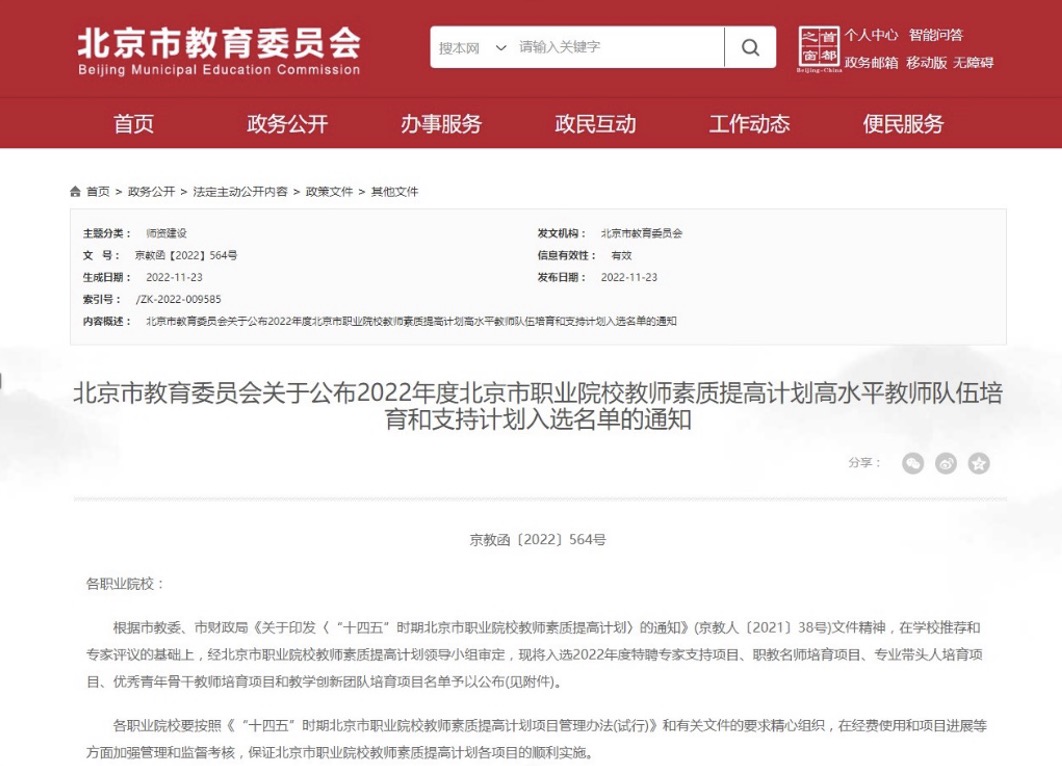Screen dimensions: 1062x766
Task: Open the 个人中心 link
Action: click(871, 35)
